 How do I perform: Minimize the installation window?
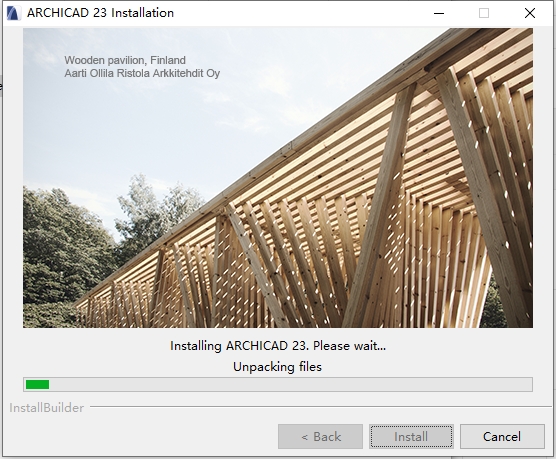coord(439,13)
